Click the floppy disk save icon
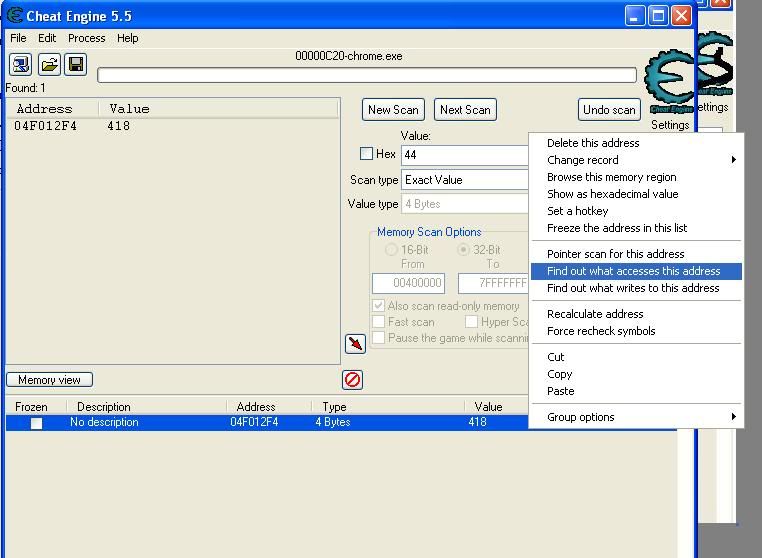 76,64
